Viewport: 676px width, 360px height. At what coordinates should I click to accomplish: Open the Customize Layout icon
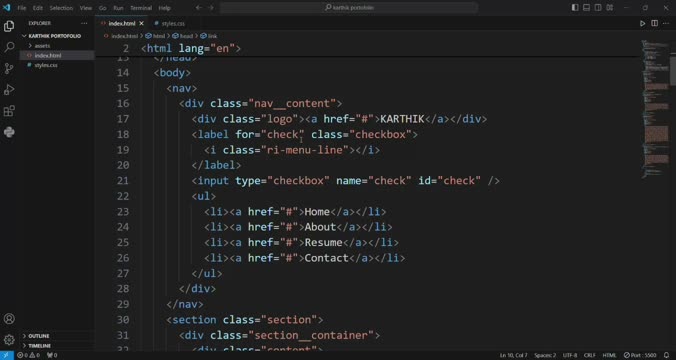tap(610, 8)
